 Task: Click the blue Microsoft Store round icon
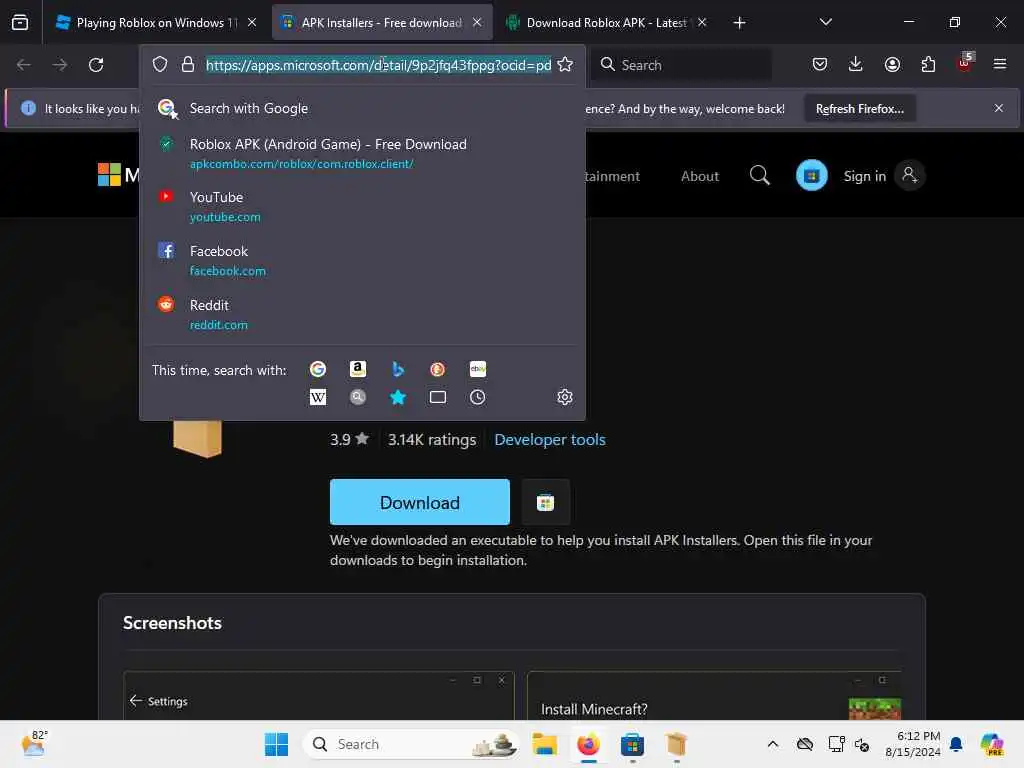(812, 176)
